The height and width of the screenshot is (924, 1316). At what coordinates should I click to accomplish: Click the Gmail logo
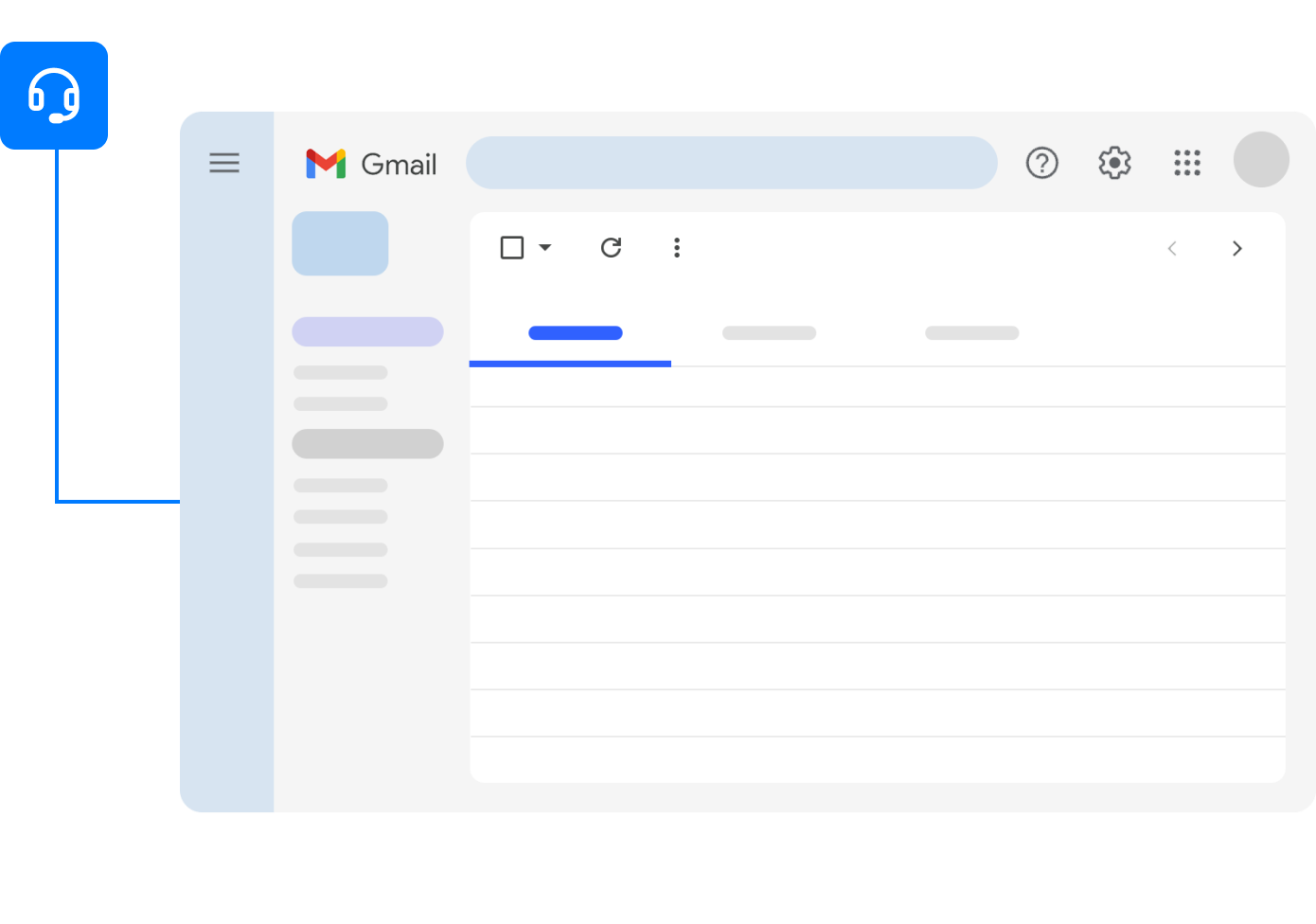click(x=371, y=164)
